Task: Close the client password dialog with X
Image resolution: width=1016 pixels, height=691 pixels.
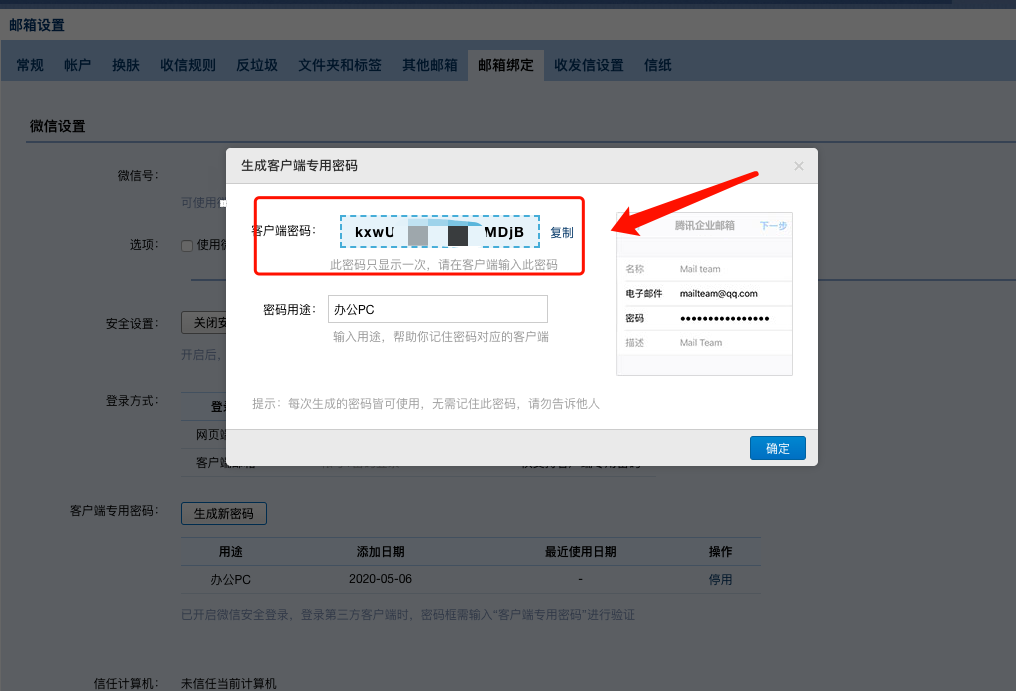Action: pos(798,166)
